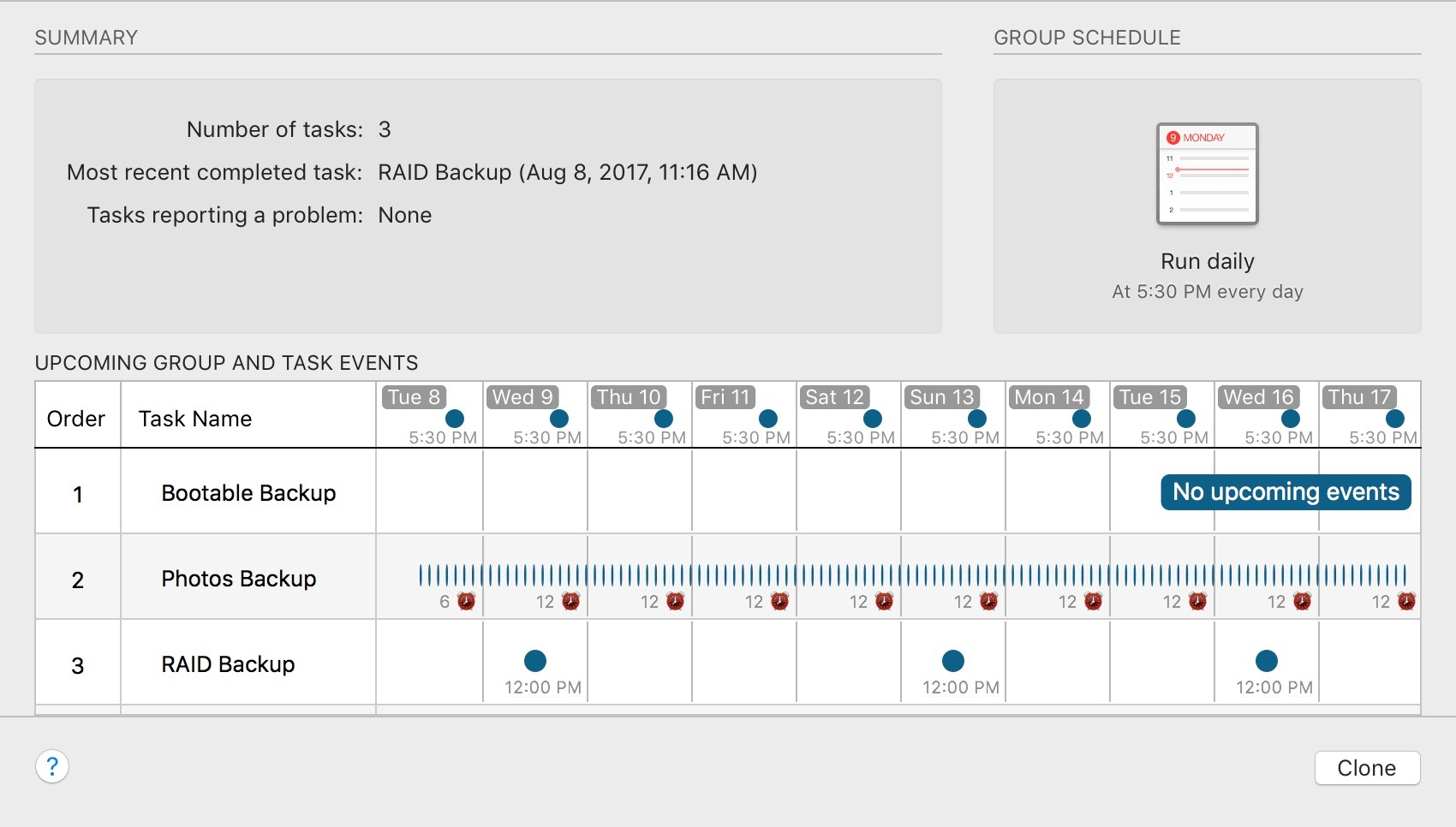The width and height of the screenshot is (1456, 827).
Task: Select the Bootable Backup task row
Action: [x=248, y=493]
